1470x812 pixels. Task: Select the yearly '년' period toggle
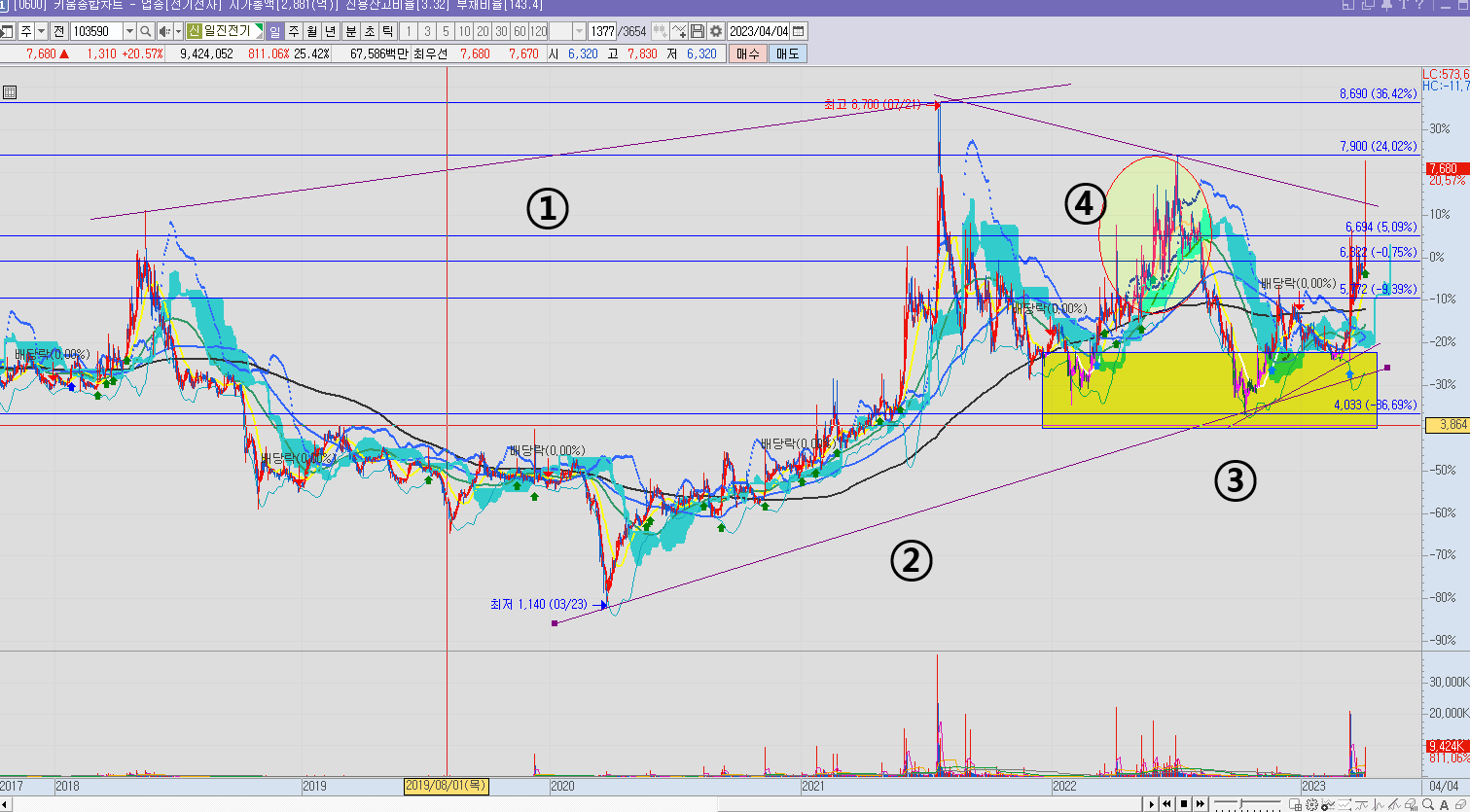pyautogui.click(x=330, y=31)
